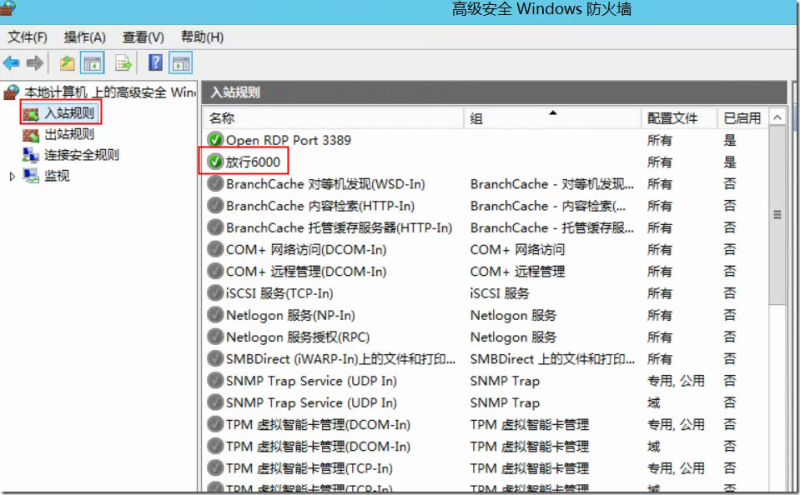
Task: Click the root node firewall icon in tree
Action: 11,92
